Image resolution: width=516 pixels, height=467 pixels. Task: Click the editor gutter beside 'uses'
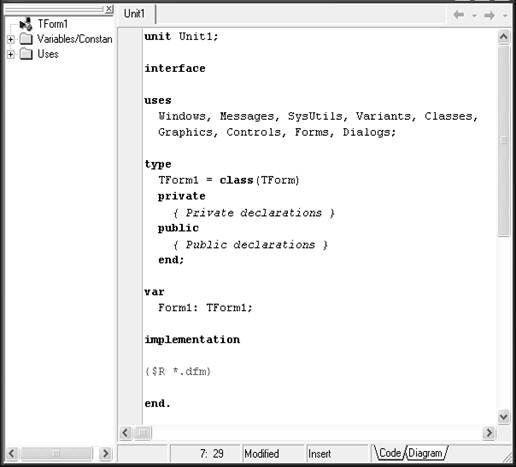point(130,100)
